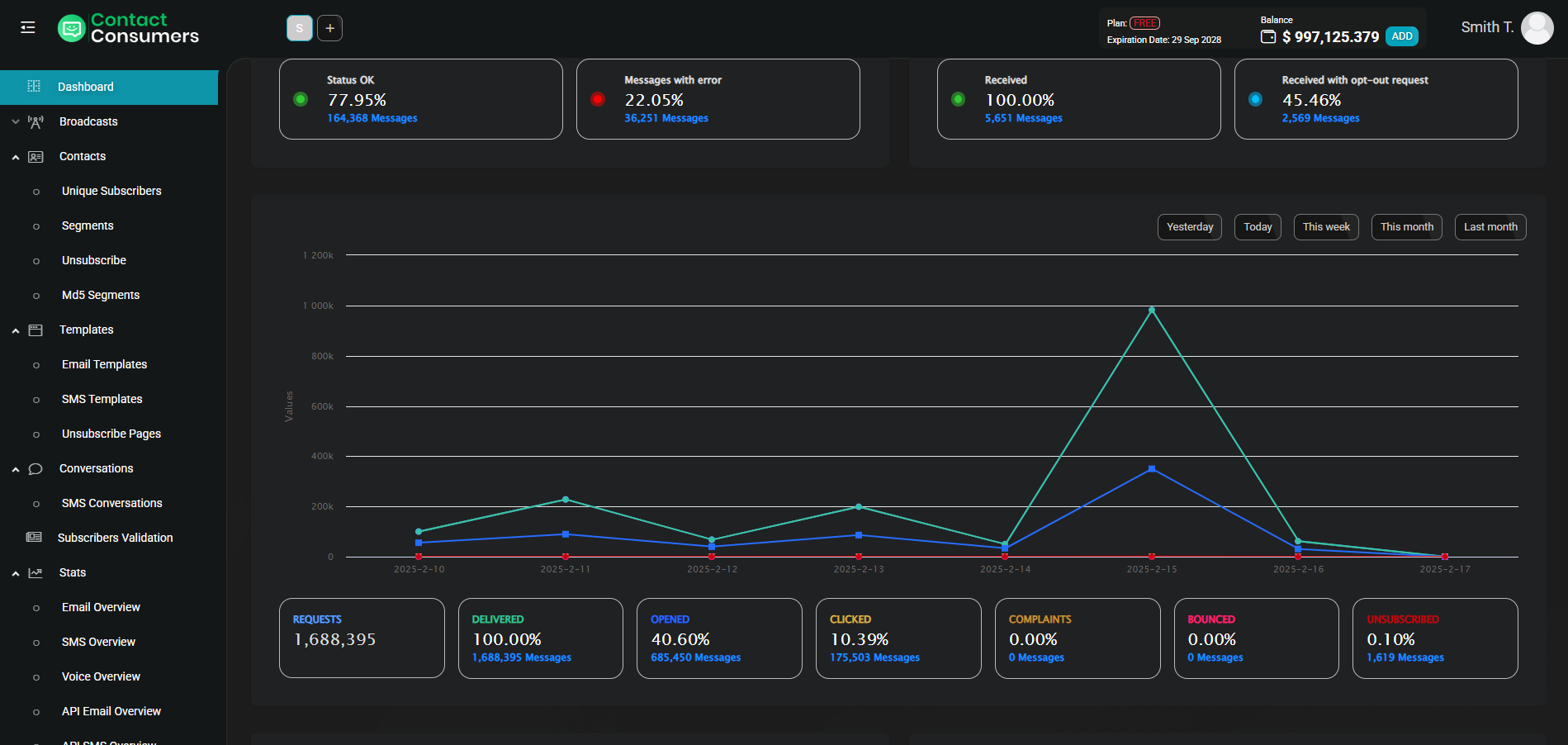Click the COMPLAINTS 0.00% value

click(1033, 639)
